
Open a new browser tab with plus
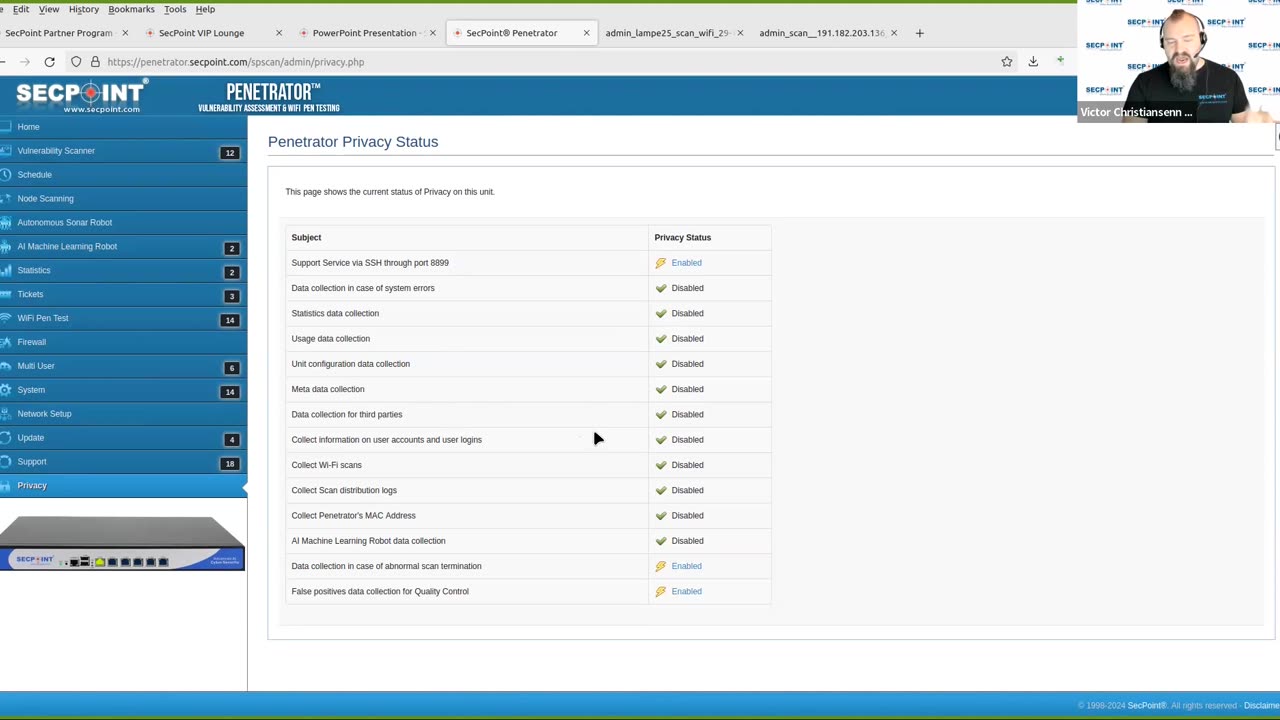click(919, 33)
